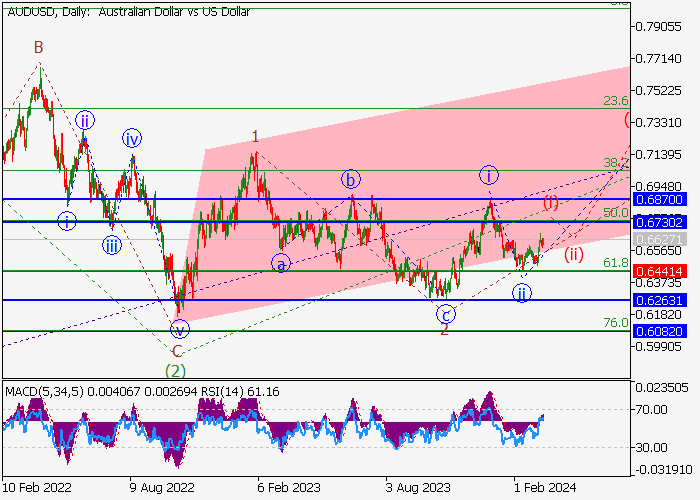Image resolution: width=700 pixels, height=500 pixels.
Task: Select the 61.8 Fibonacci level label
Action: click(616, 262)
